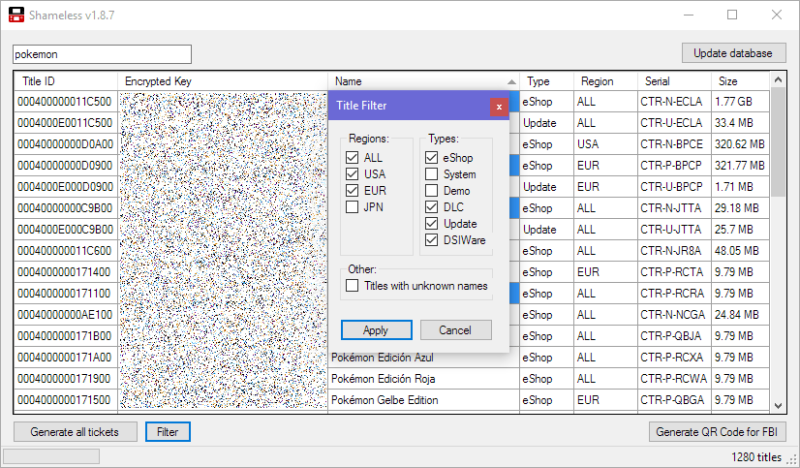
Task: Click the vertical scrollbar thumb of title list
Action: click(778, 142)
